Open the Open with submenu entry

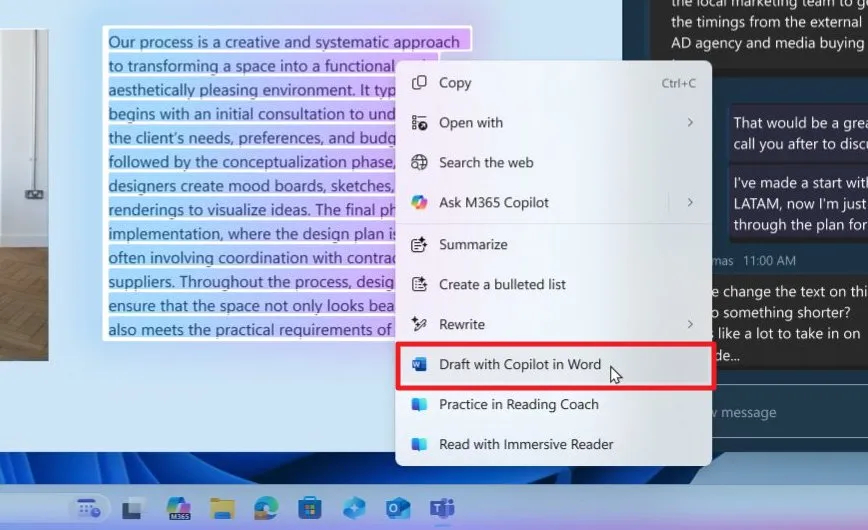[x=554, y=123]
